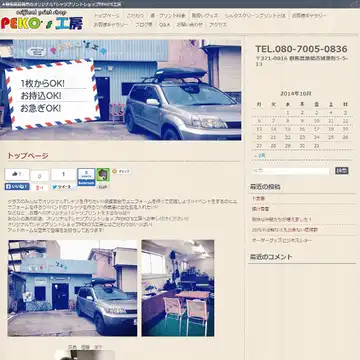Screen dimensions: 360x360
Task: Go to previous month 9月 link
Action: pos(259,156)
